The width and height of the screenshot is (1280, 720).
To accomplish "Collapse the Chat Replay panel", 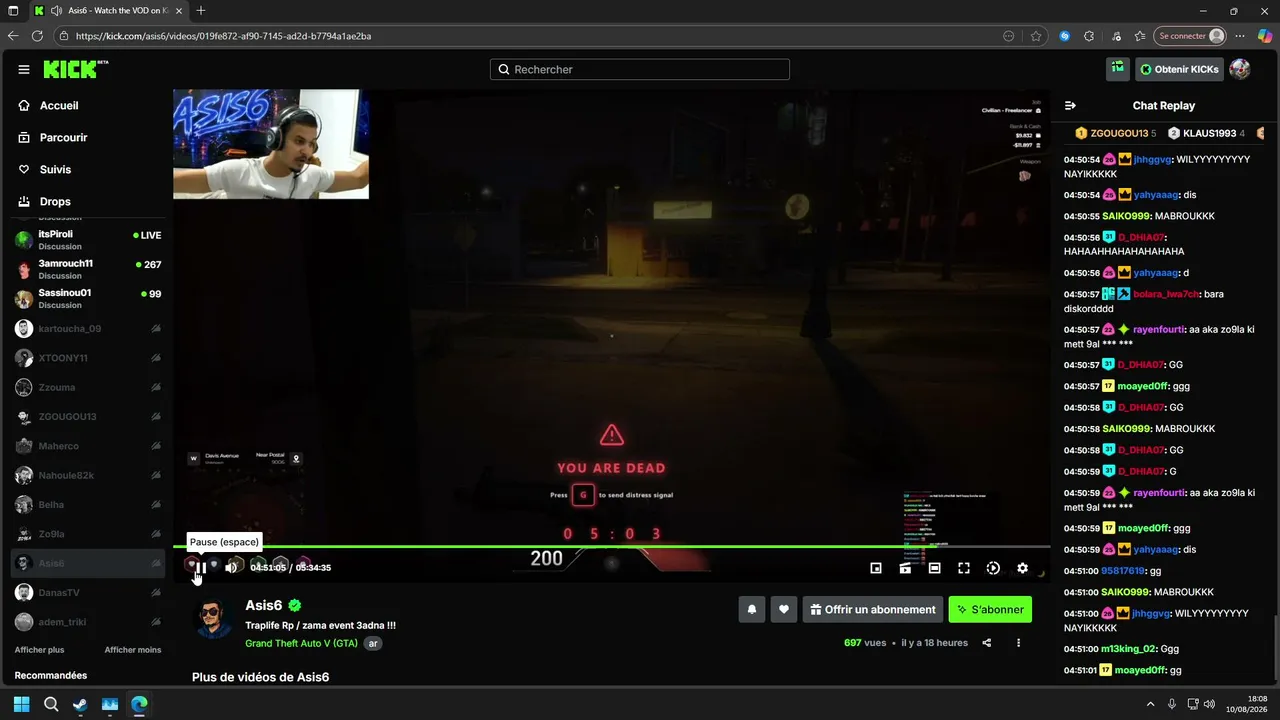I will (x=1070, y=105).
